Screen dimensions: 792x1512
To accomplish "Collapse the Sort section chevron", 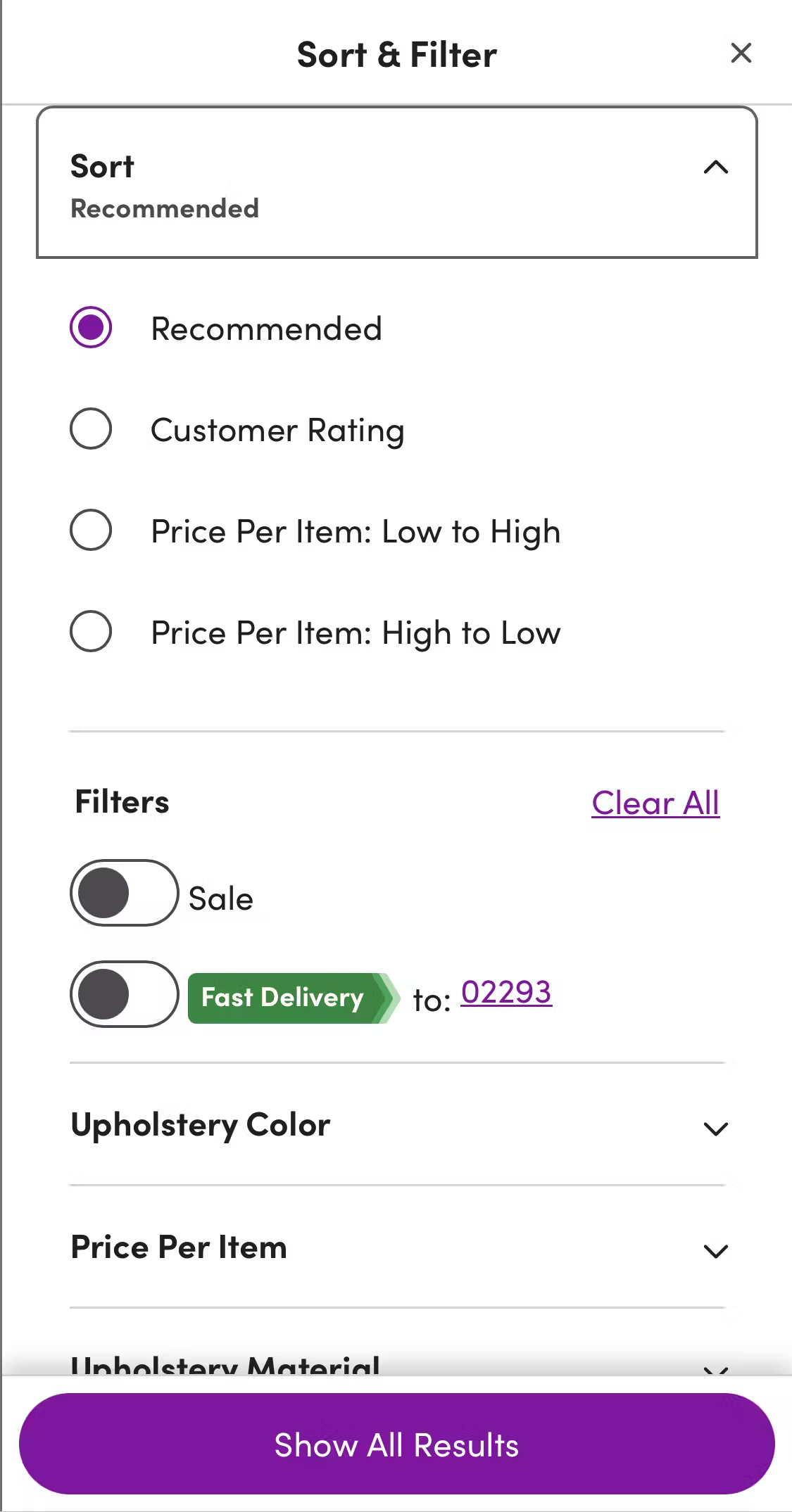I will point(716,167).
